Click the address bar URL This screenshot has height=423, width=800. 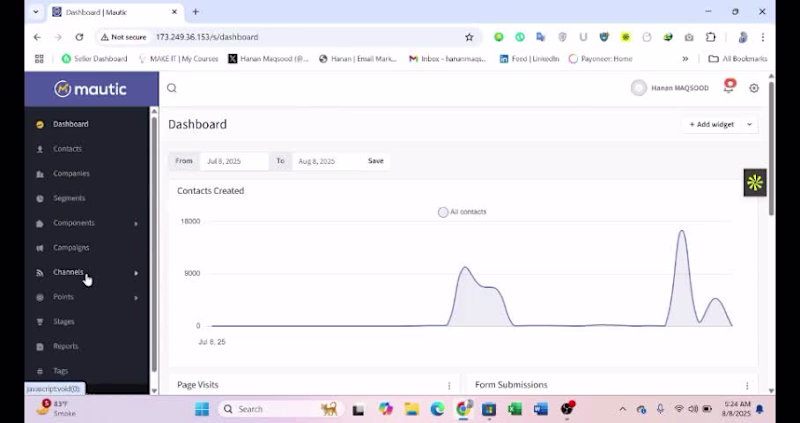pyautogui.click(x=207, y=37)
